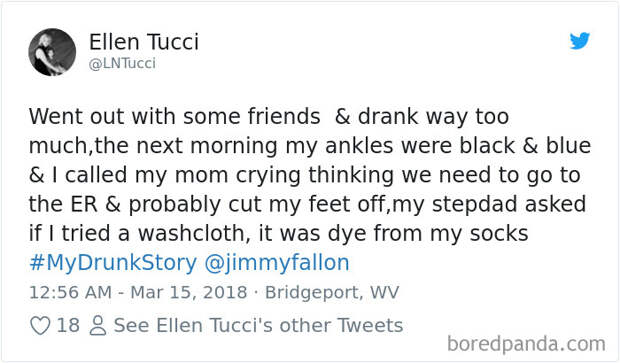Click the Mar 15, 2018 date

[189, 293]
